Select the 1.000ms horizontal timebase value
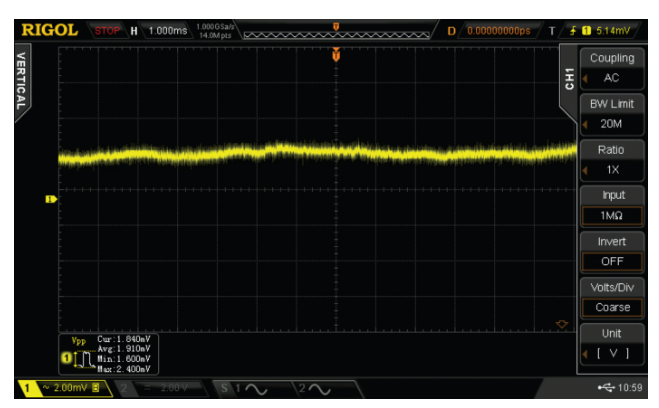The width and height of the screenshot is (659, 408). pos(168,31)
